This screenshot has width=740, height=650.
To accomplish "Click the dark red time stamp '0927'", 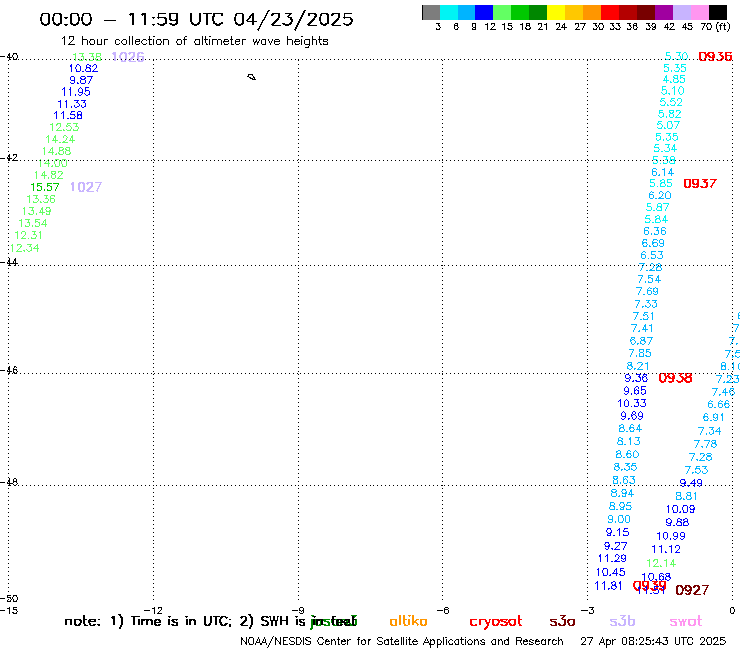I will pyautogui.click(x=692, y=590).
